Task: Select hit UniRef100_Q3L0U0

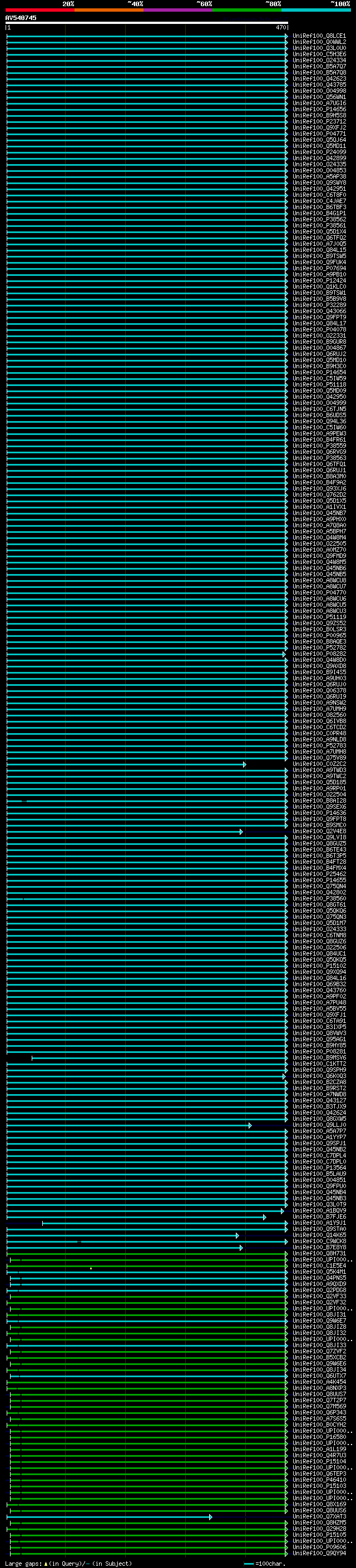Action: pyautogui.click(x=319, y=48)
